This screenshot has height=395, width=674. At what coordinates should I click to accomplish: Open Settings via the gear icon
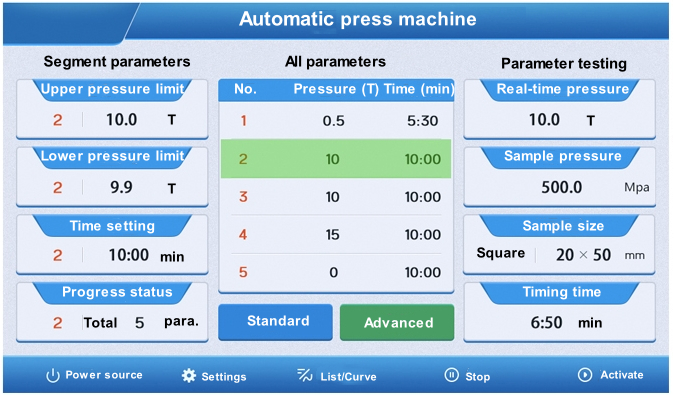(189, 376)
